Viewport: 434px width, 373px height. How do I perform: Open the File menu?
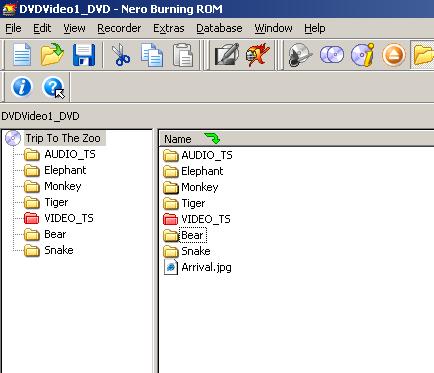13,28
